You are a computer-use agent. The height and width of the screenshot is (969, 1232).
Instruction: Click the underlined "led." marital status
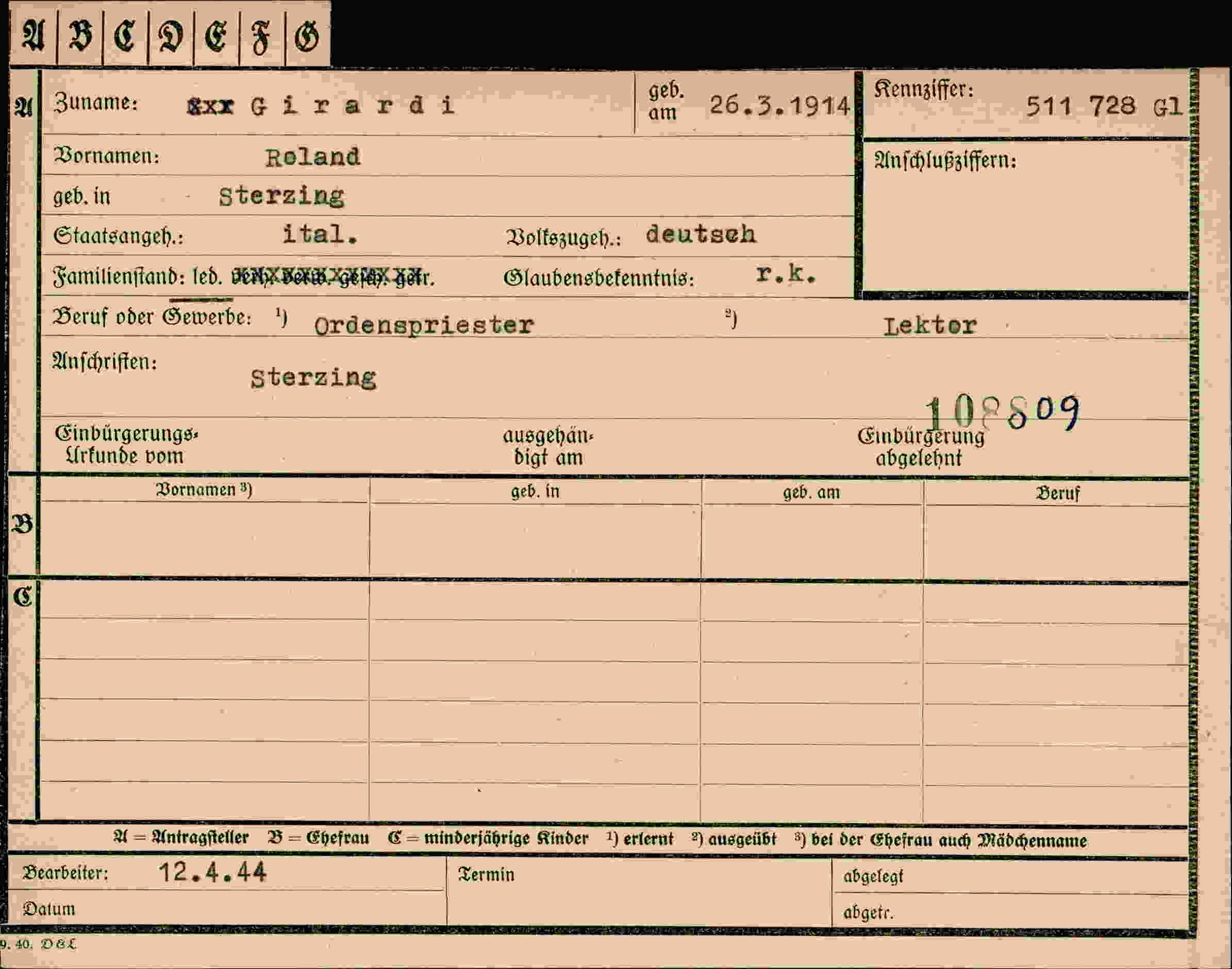207,277
